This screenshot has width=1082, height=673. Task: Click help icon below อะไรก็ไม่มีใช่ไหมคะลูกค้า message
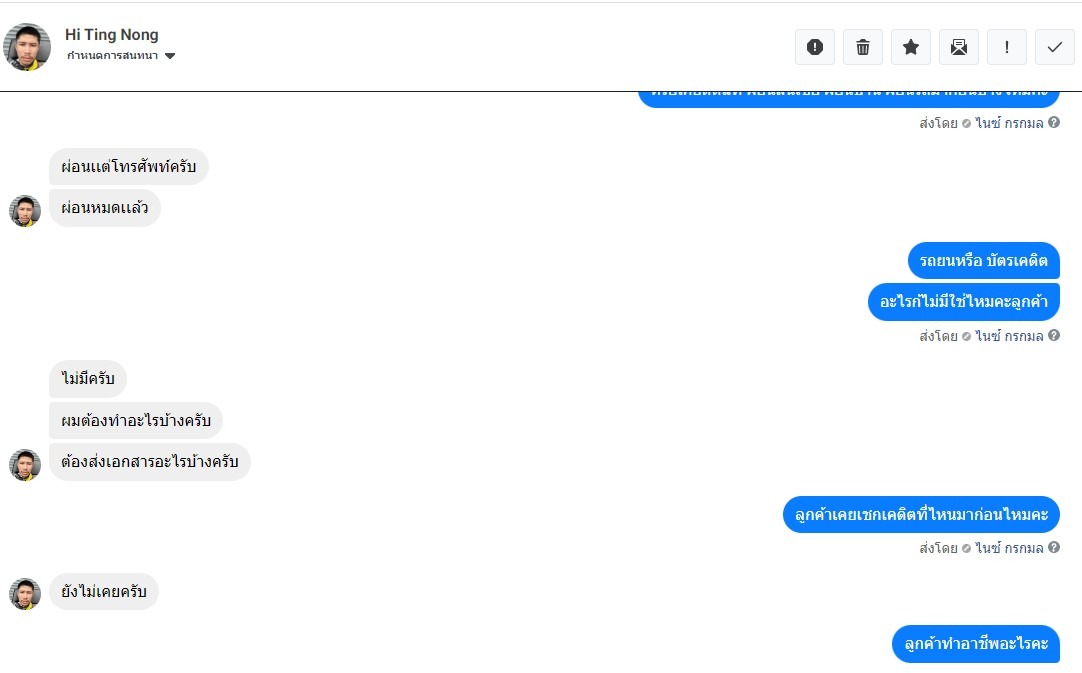point(1054,336)
